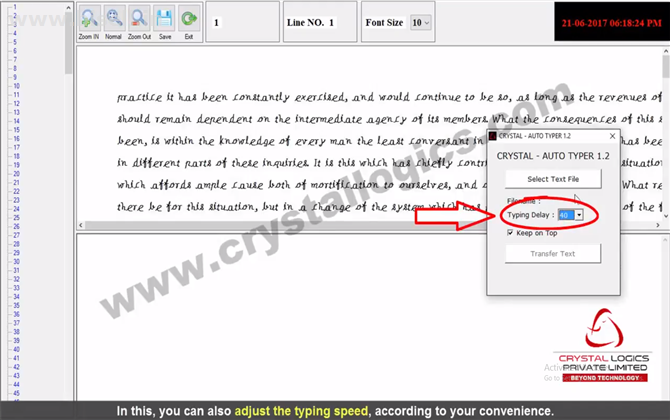The height and width of the screenshot is (420, 670).
Task: Click the Select Text File button
Action: pyautogui.click(x=553, y=179)
